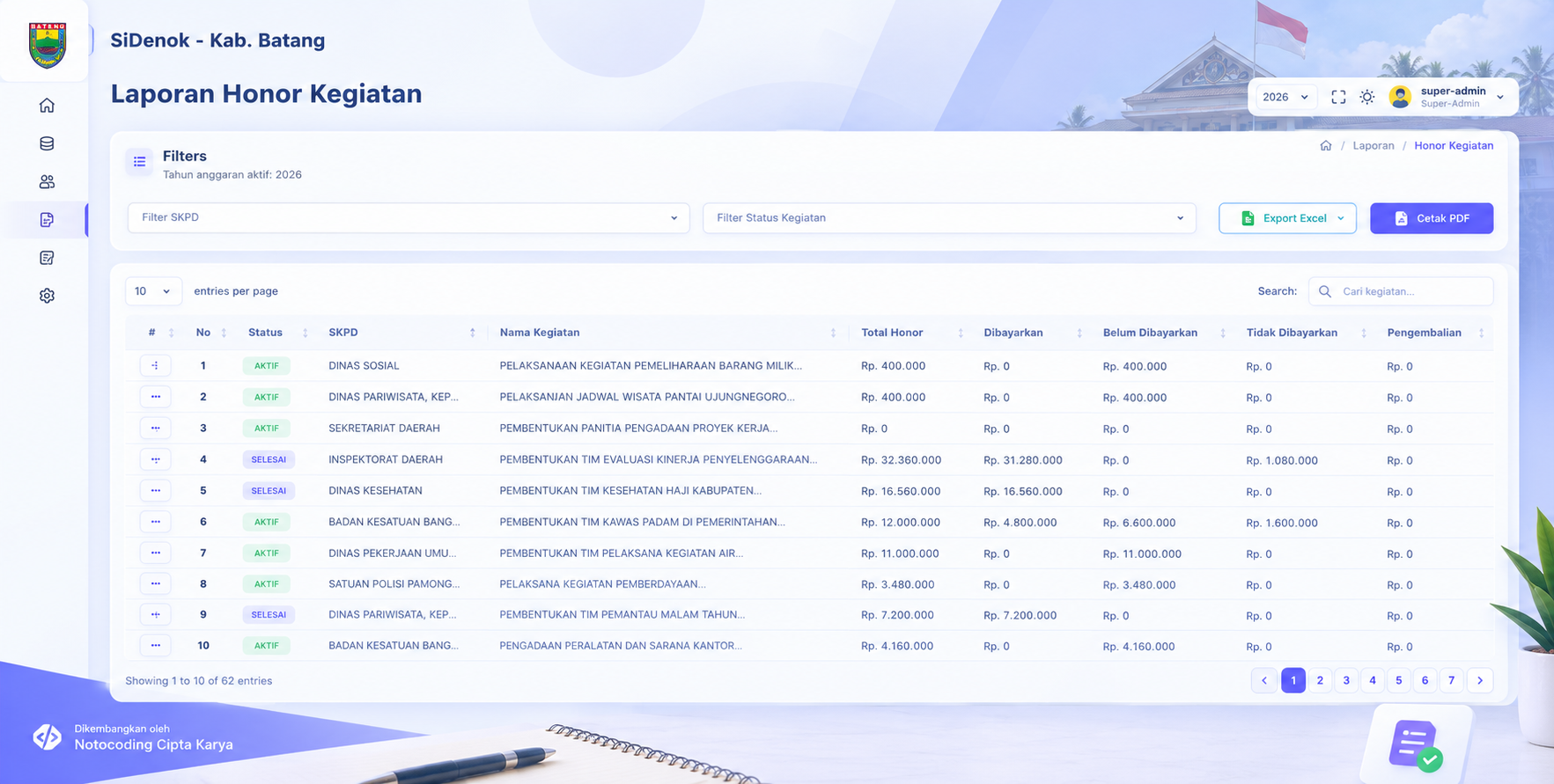The width and height of the screenshot is (1554, 784).
Task: Open row actions for row number 10
Action: (155, 646)
